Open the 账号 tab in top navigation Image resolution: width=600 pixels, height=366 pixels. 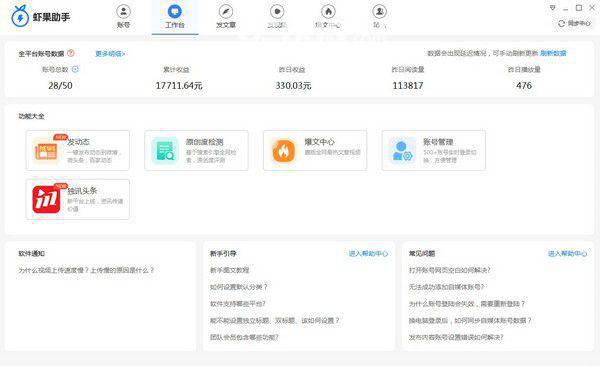coord(123,16)
